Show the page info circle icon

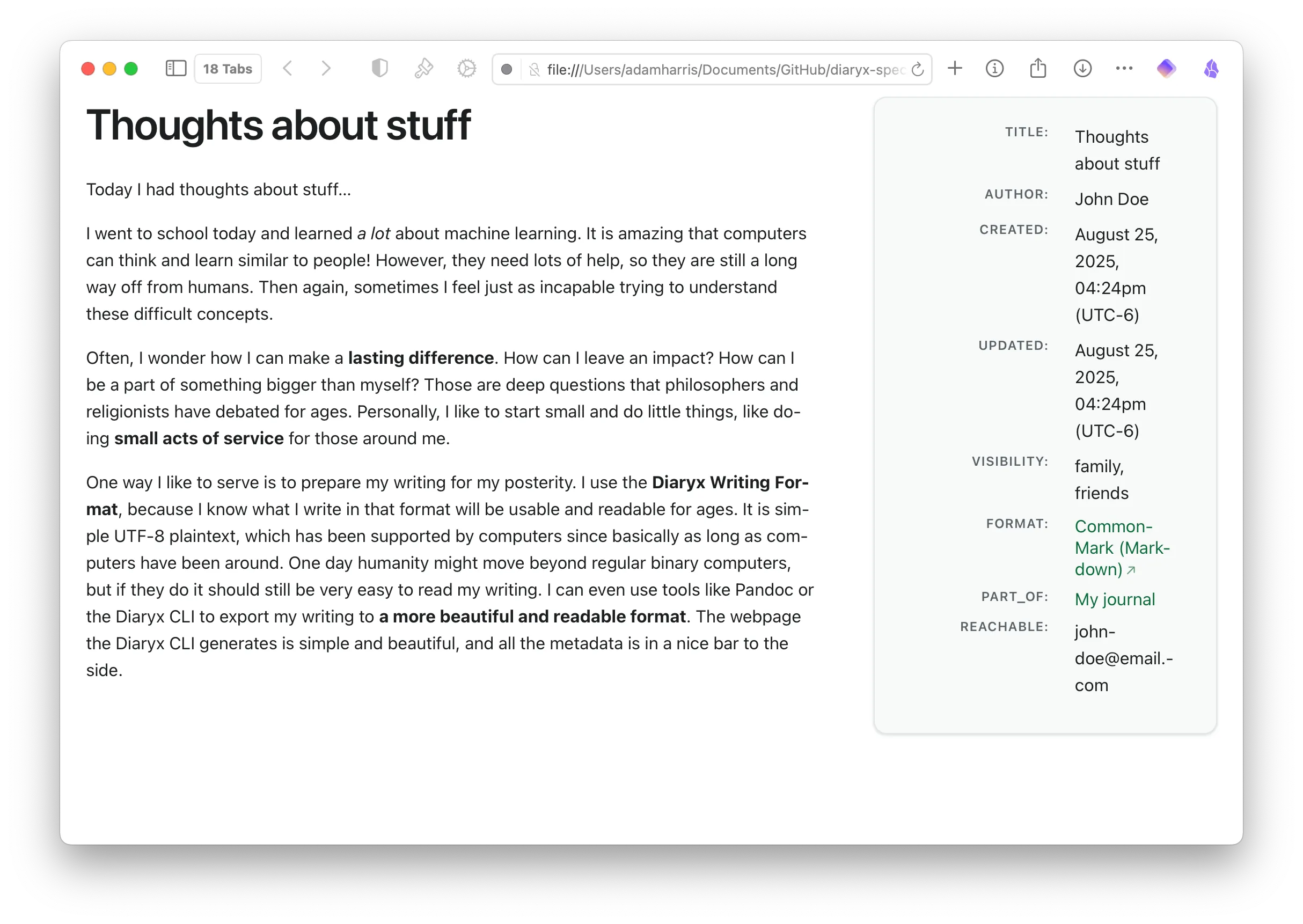(994, 69)
